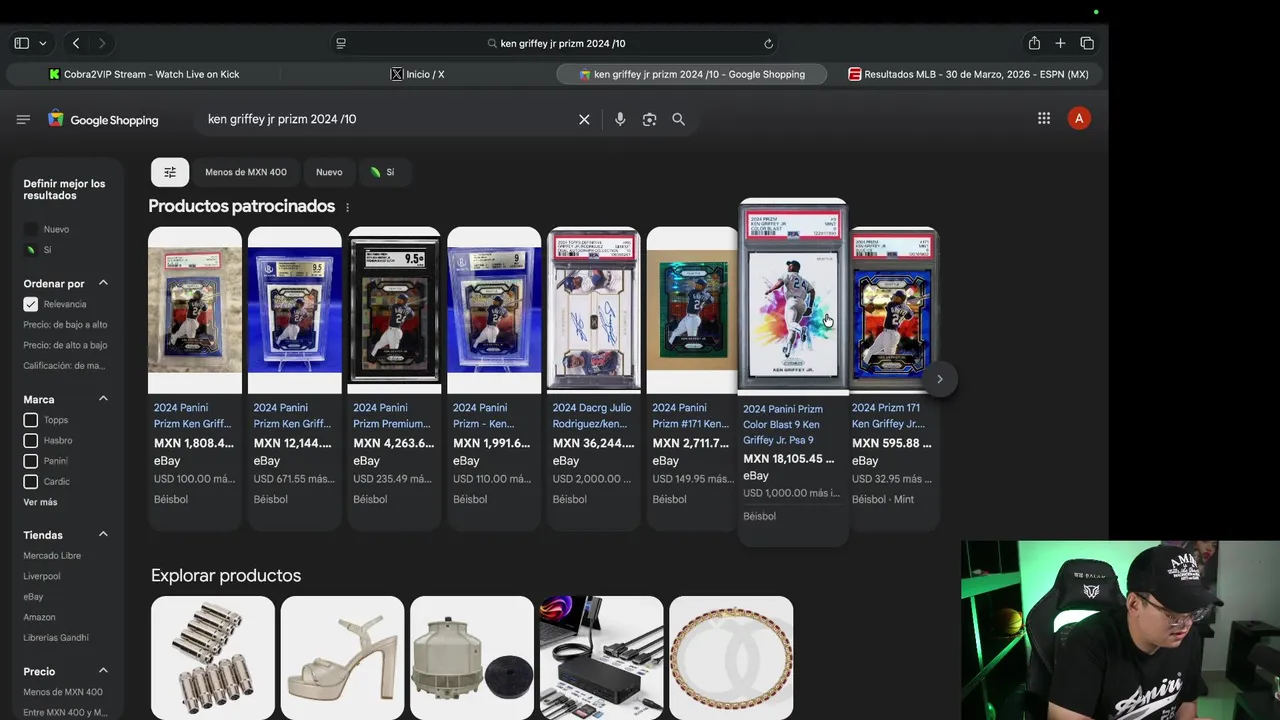This screenshot has width=1280, height=720.
Task: Open Panini Prizm Premium card MXN 4,263.6
Action: click(394, 310)
